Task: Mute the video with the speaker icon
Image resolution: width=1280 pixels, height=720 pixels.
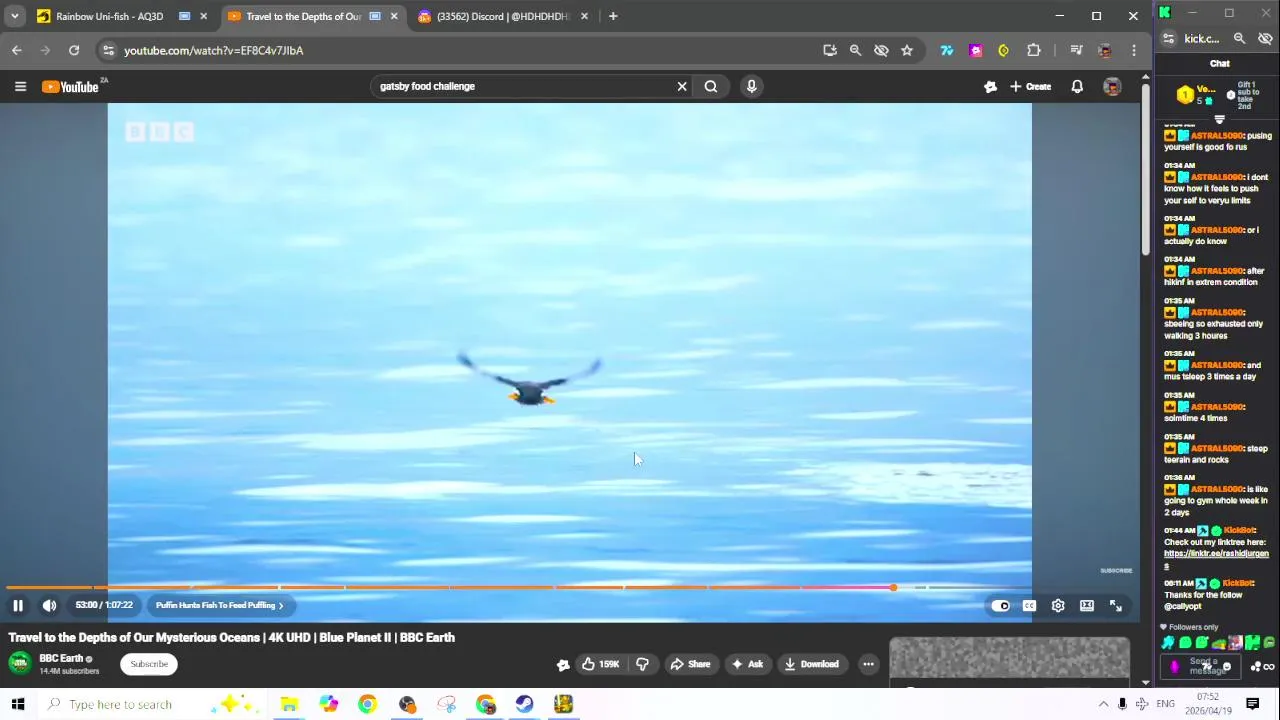Action: 49,605
